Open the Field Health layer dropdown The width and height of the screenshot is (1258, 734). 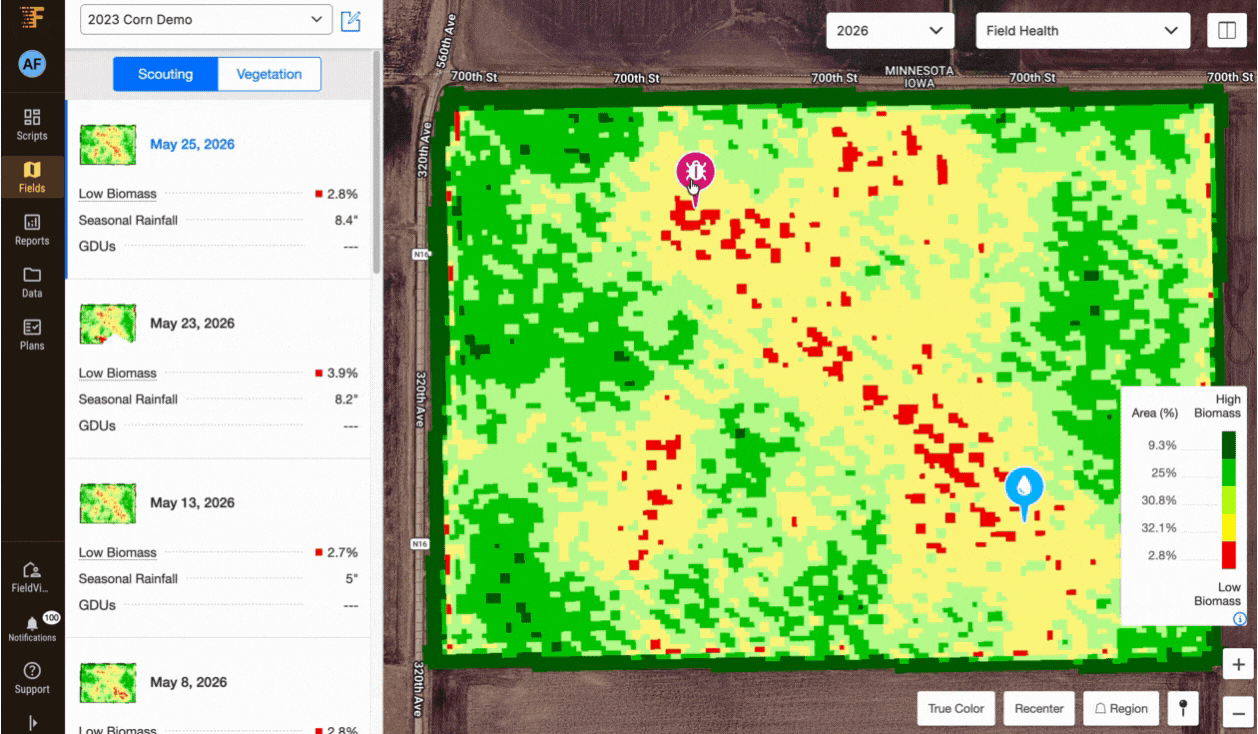[1083, 30]
